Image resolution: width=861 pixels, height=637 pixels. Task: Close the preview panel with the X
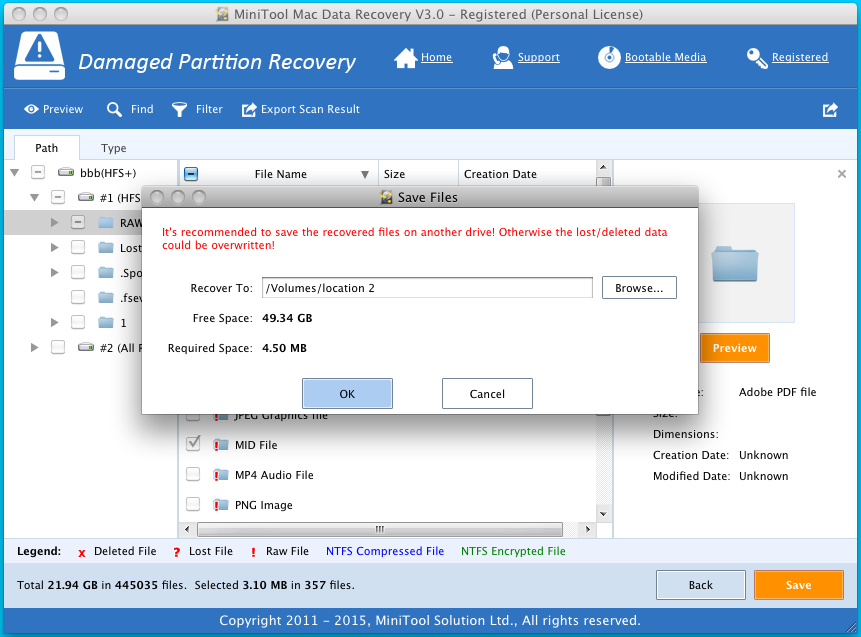[x=842, y=174]
